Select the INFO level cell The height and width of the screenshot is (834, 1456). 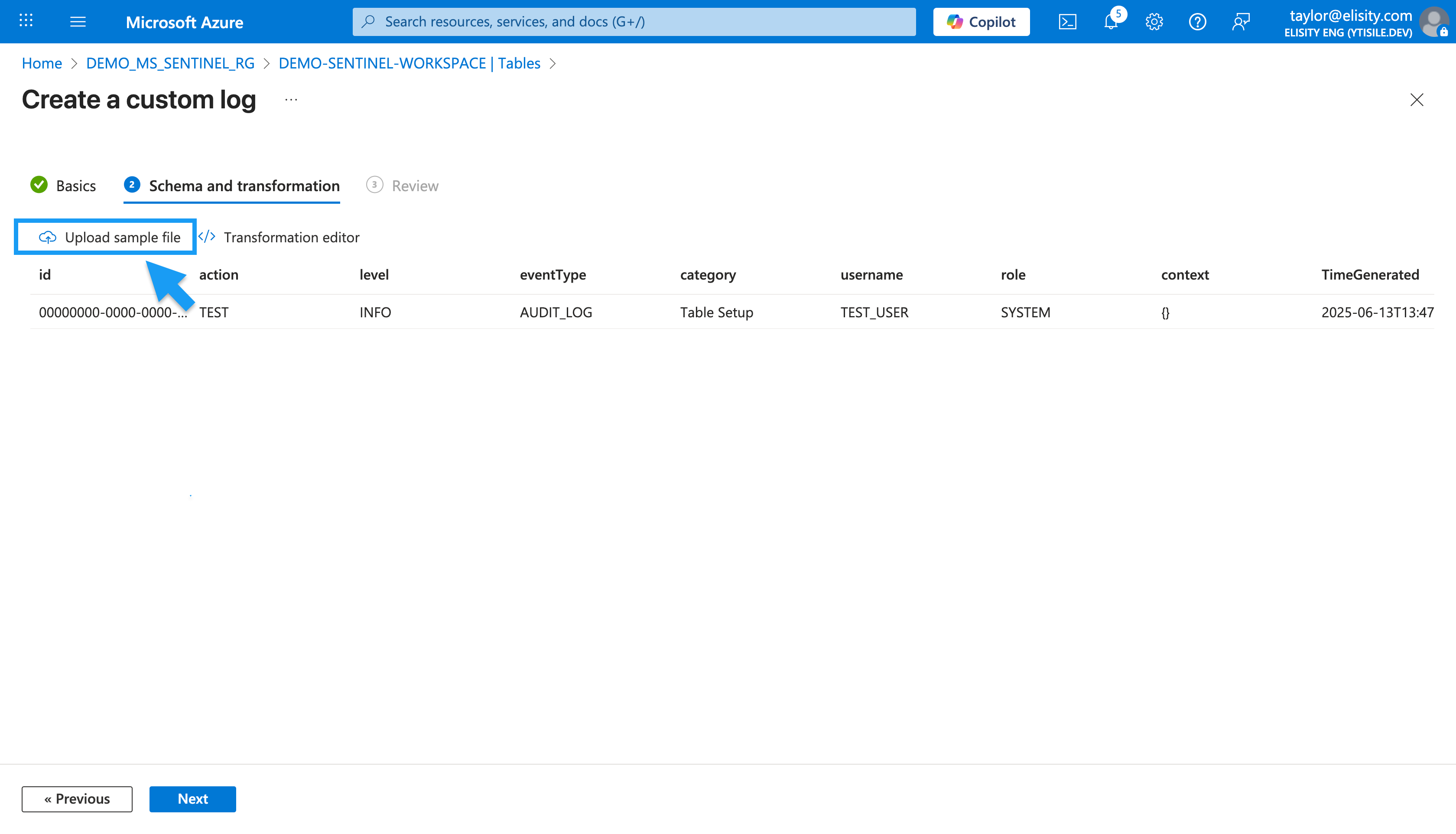pos(375,312)
